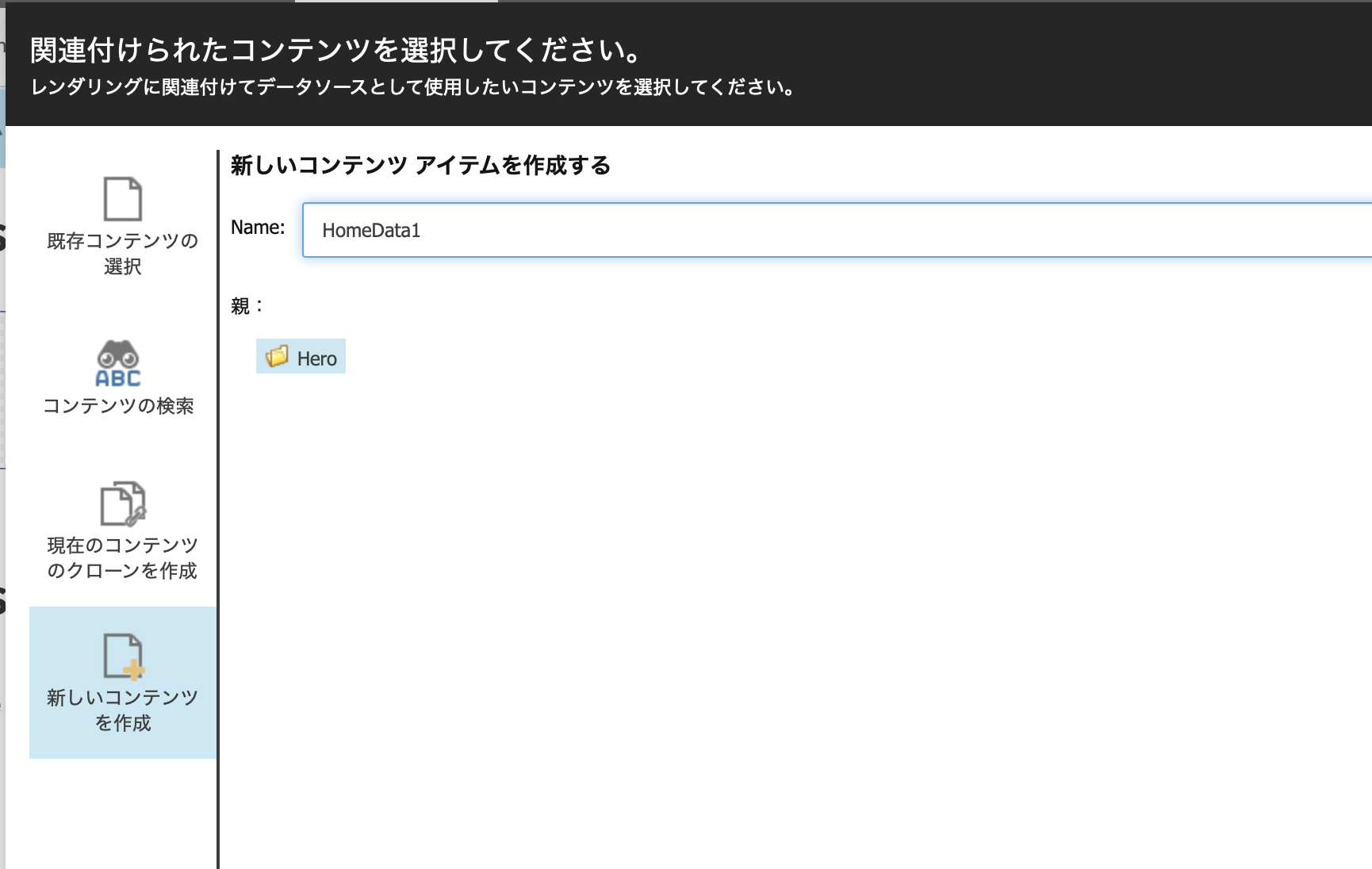The height and width of the screenshot is (869, 1372).
Task: Select the Hero parent tree item
Action: 301,357
